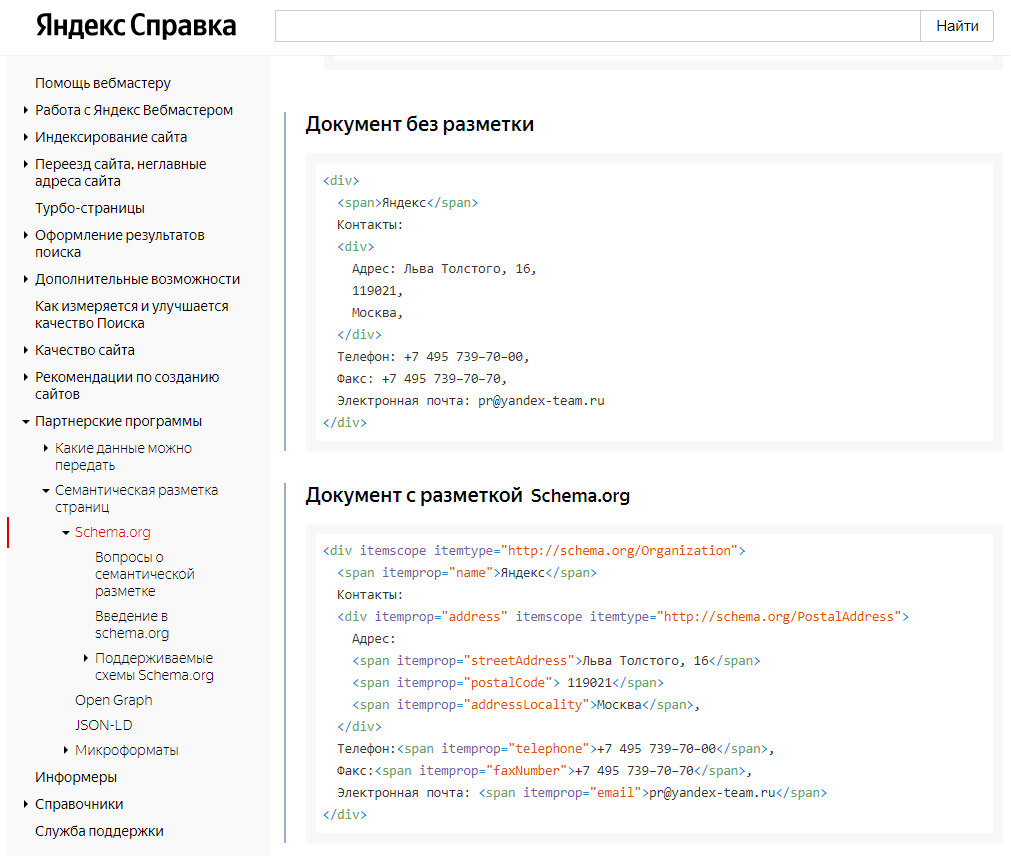Select Партнерские программы section

click(119, 421)
